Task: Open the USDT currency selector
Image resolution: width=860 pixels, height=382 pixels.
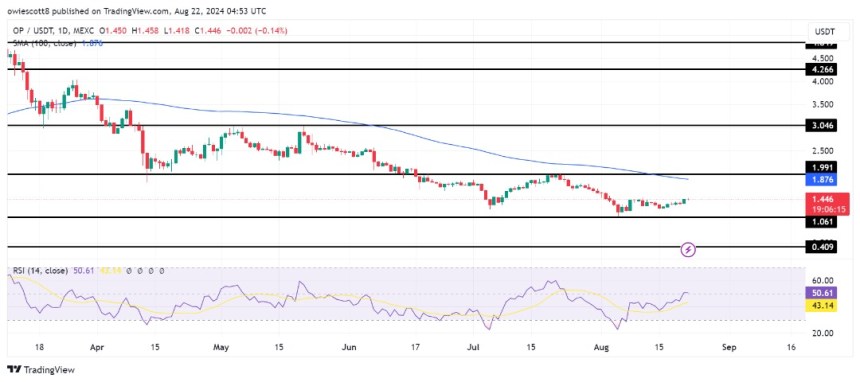Action: click(827, 31)
